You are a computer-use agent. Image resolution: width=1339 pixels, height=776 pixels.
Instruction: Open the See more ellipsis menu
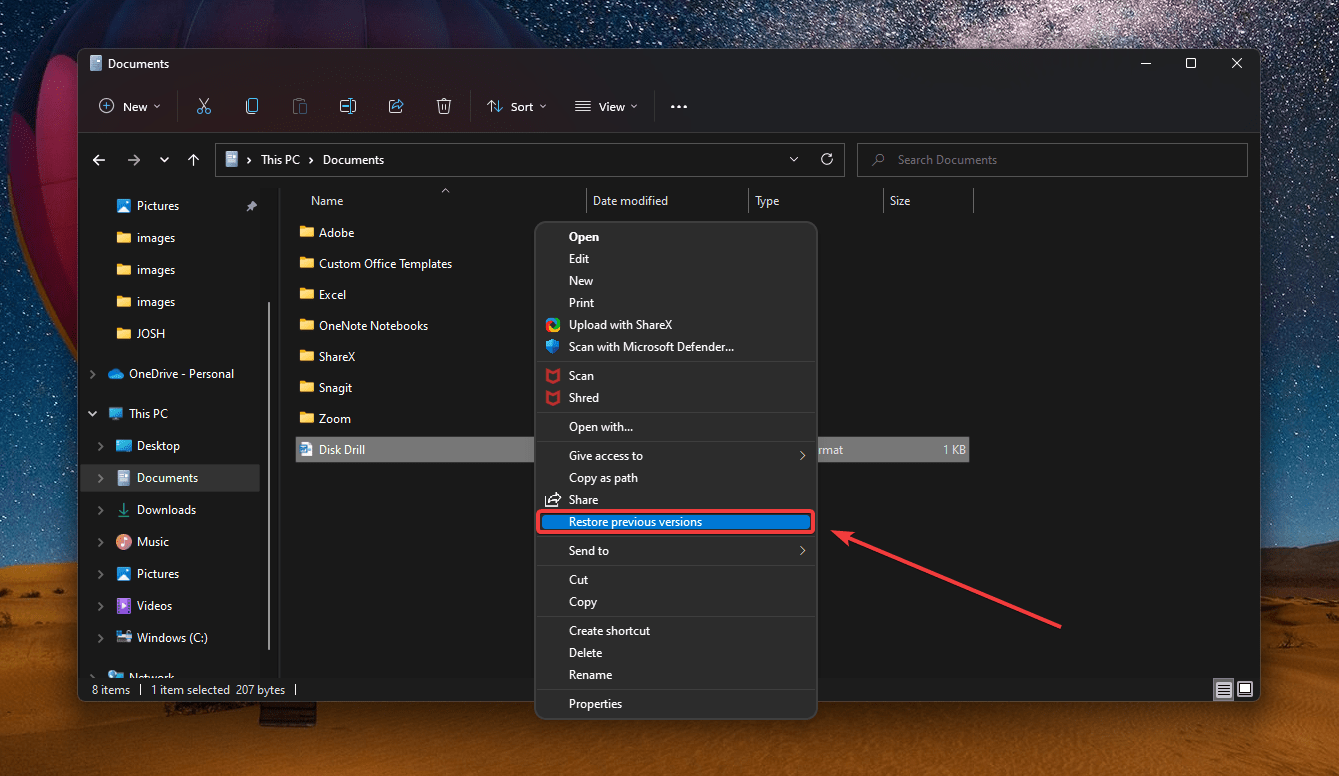click(679, 107)
